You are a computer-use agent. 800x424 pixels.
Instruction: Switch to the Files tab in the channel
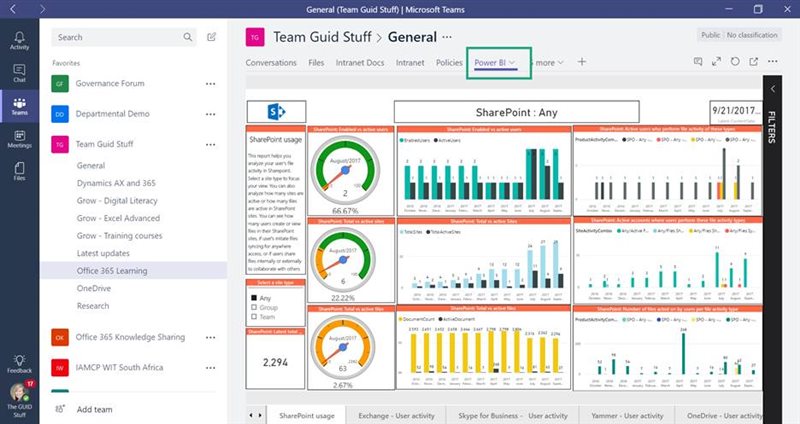click(x=316, y=63)
